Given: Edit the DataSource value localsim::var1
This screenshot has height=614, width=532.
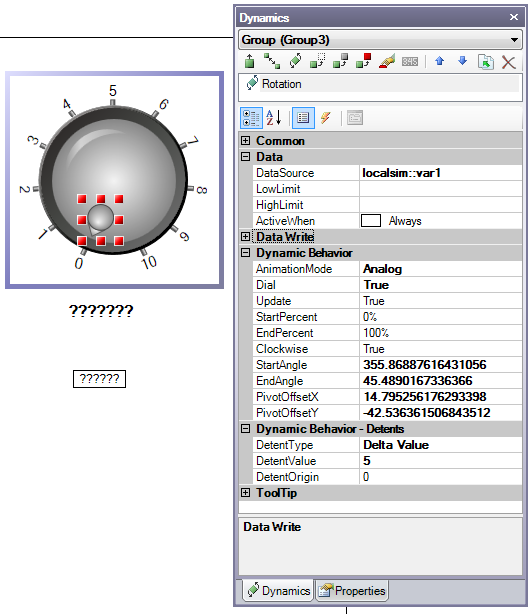Looking at the screenshot, I should click(x=440, y=173).
